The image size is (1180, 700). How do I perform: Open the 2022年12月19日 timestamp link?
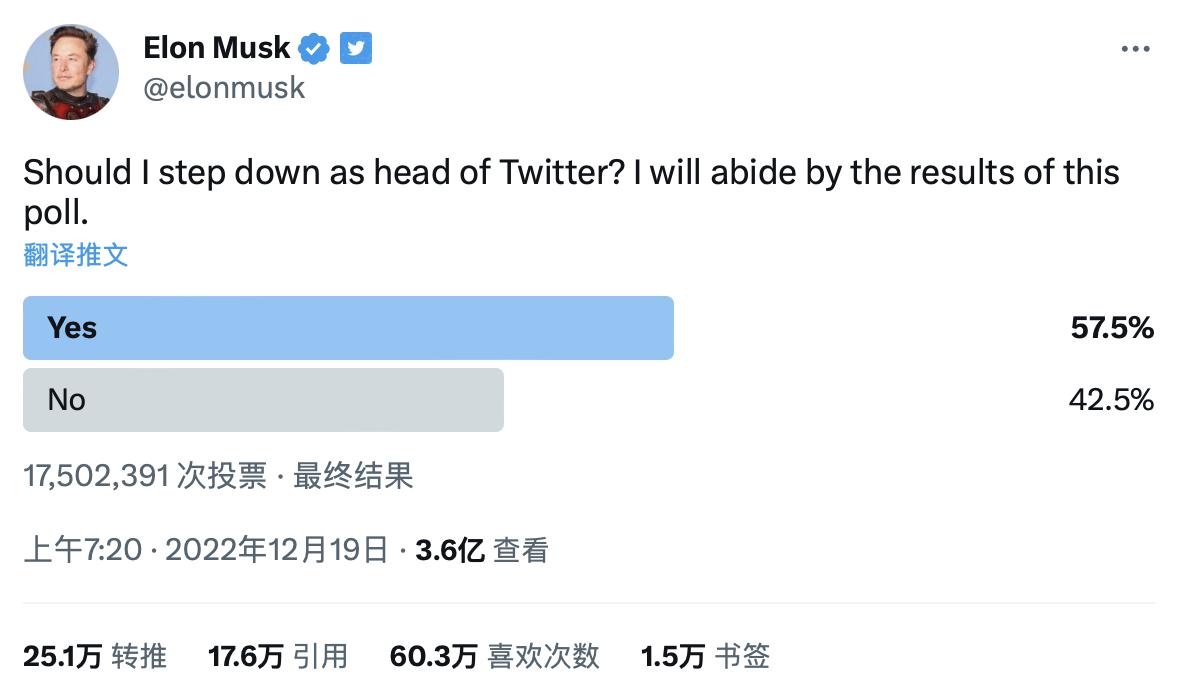click(x=276, y=549)
